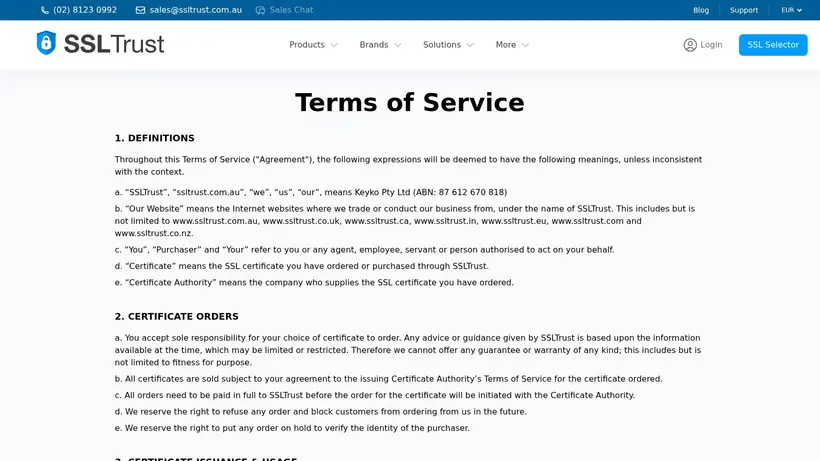This screenshot has width=820, height=461.
Task: Open the Brands menu
Action: click(x=373, y=45)
